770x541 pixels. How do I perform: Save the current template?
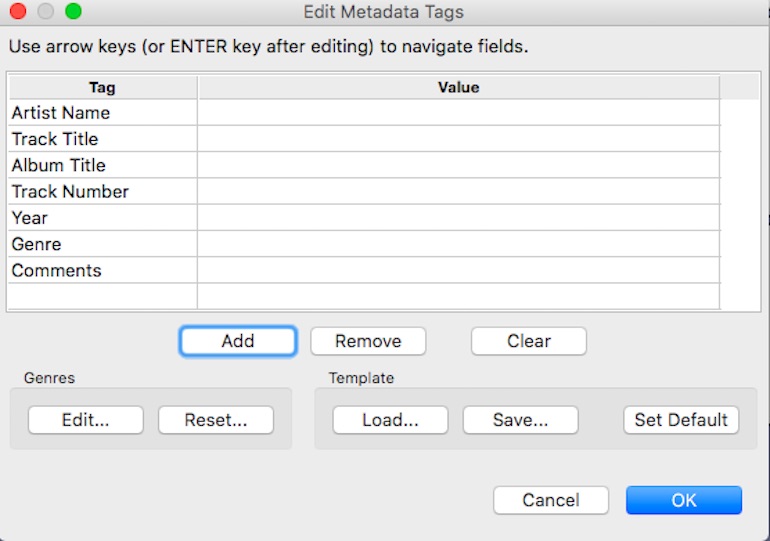520,420
